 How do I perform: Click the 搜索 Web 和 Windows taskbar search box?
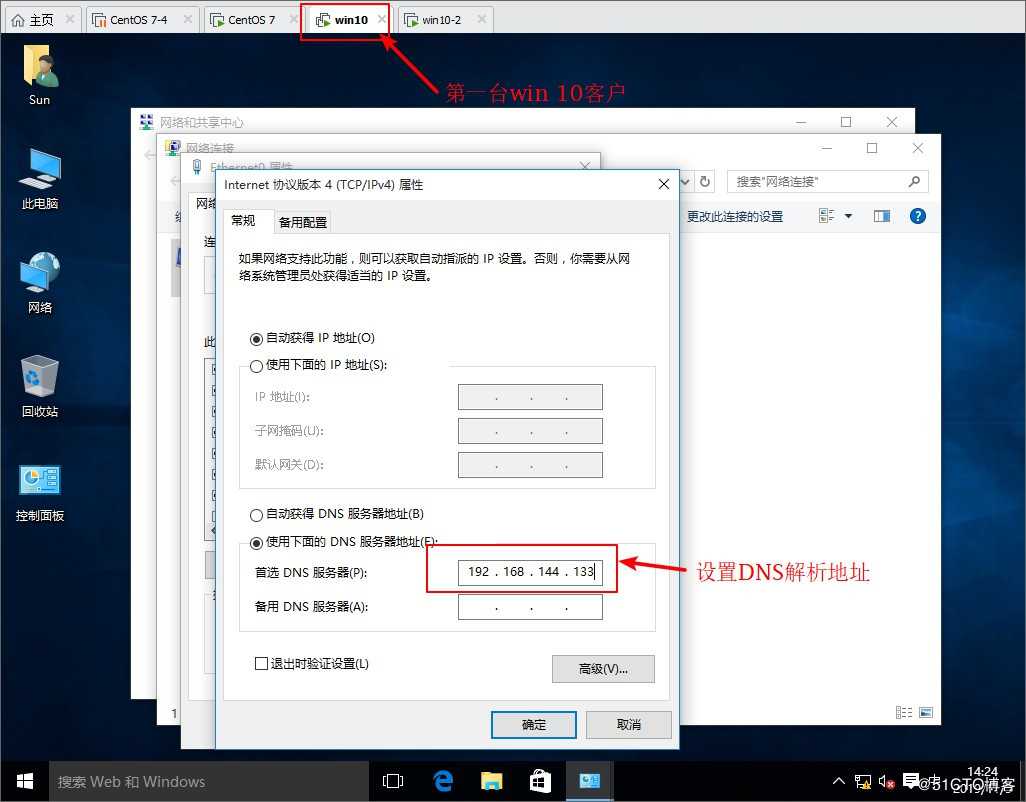209,781
